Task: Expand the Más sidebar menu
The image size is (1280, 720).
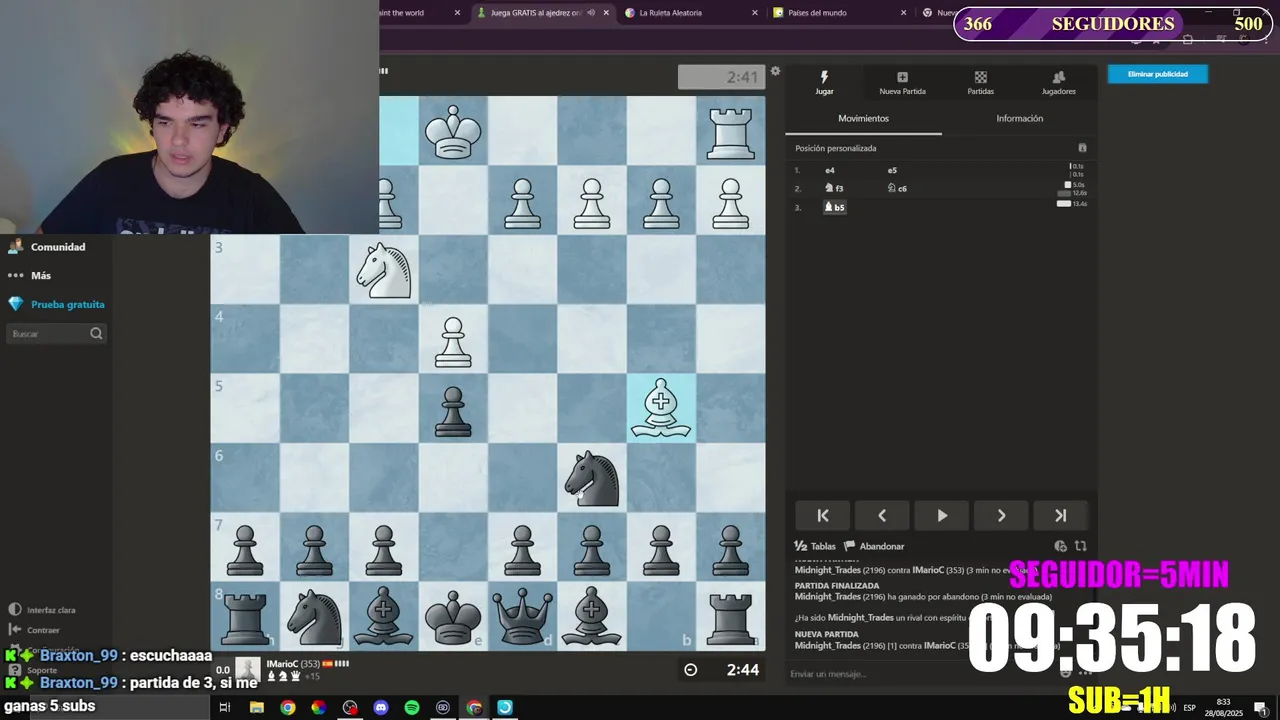Action: pos(40,275)
